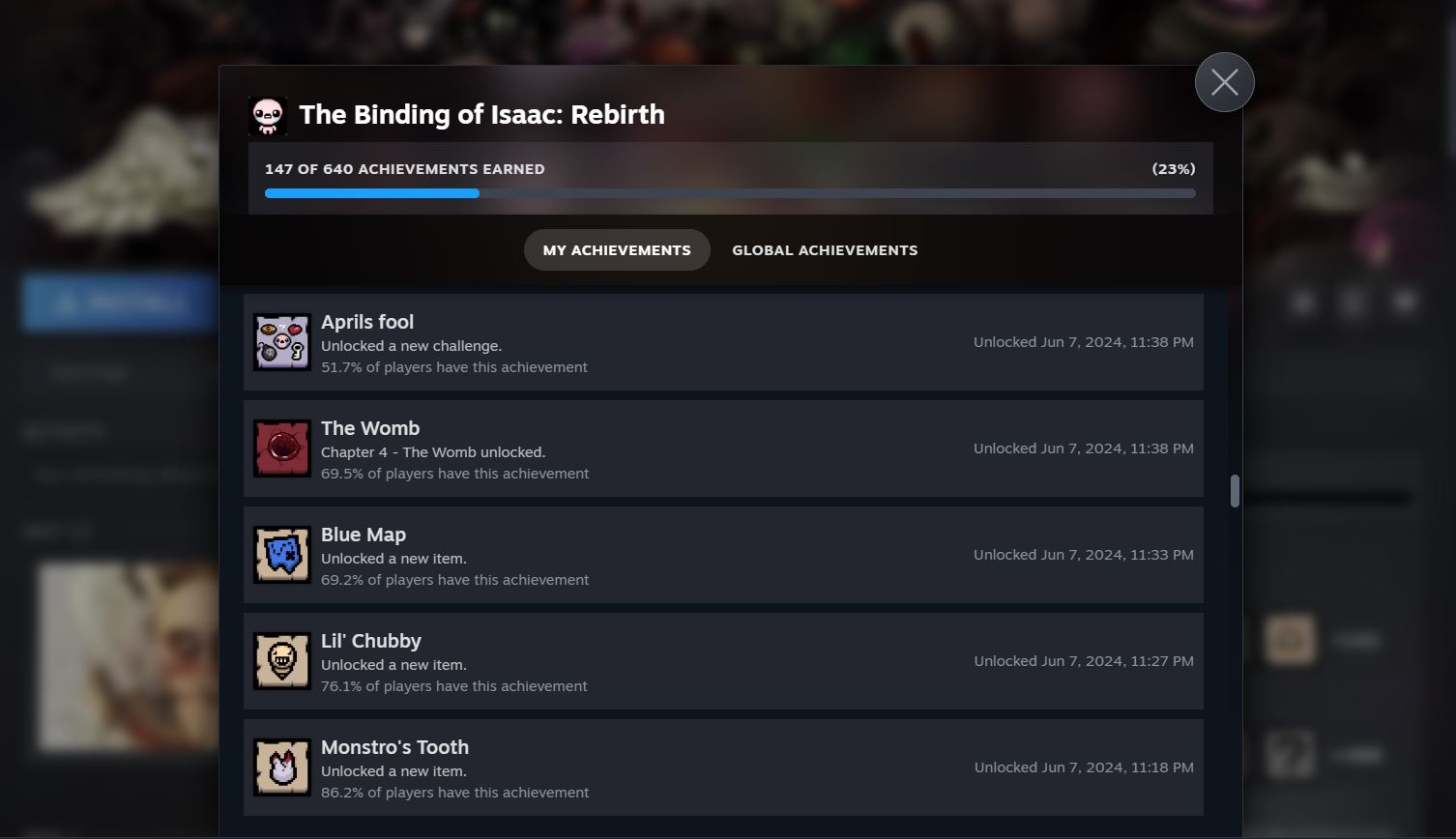Click the Monstro's Tooth achievement icon
This screenshot has height=839, width=1456.
point(282,767)
